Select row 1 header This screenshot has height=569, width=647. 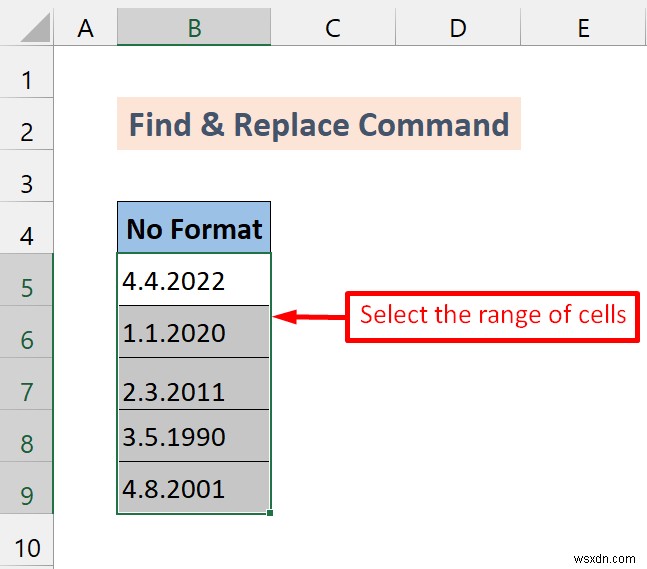click(26, 72)
